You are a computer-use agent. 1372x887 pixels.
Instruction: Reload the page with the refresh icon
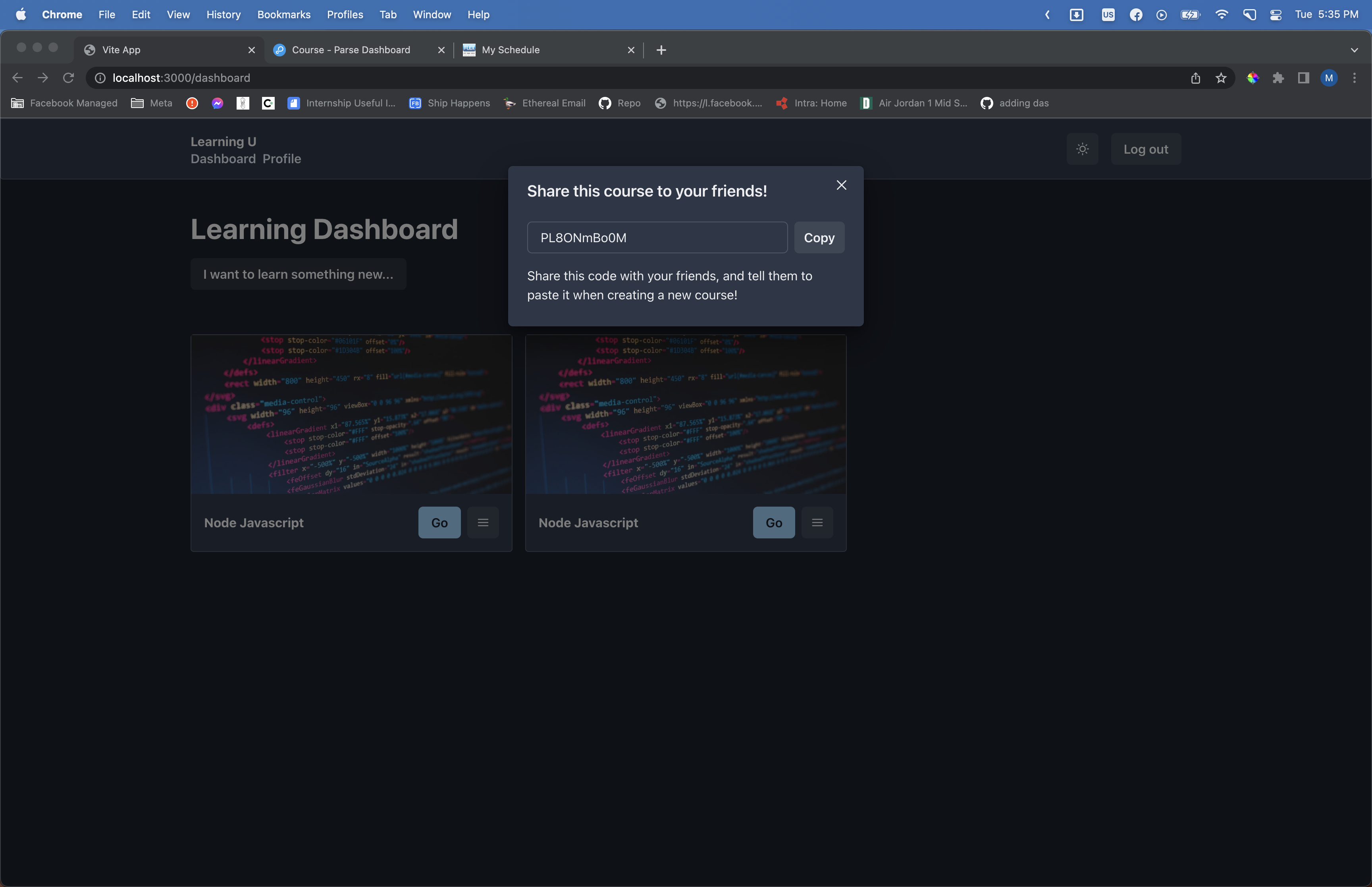tap(69, 78)
